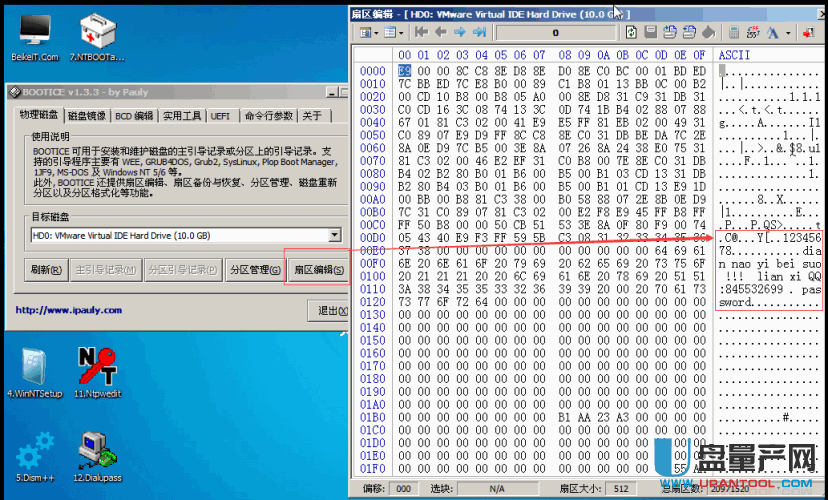Open the calculator icon in sector editor toolbar

pos(733,32)
